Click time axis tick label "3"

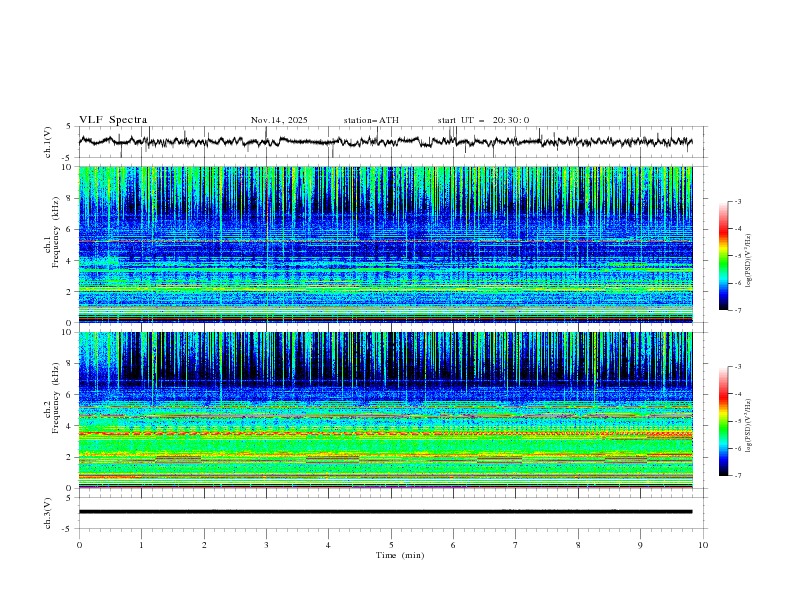tap(266, 545)
